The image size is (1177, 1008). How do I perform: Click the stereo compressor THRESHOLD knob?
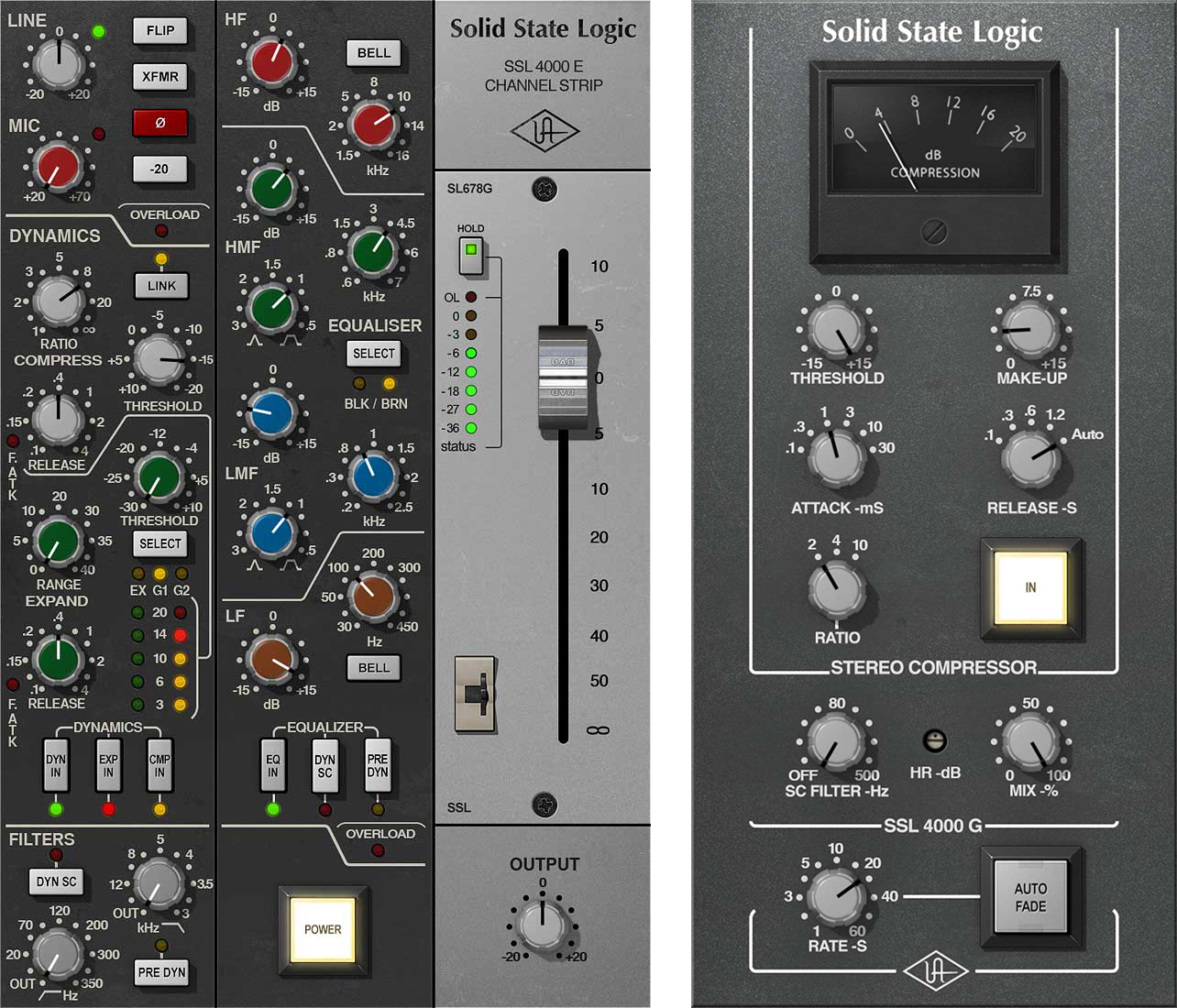pos(837,332)
